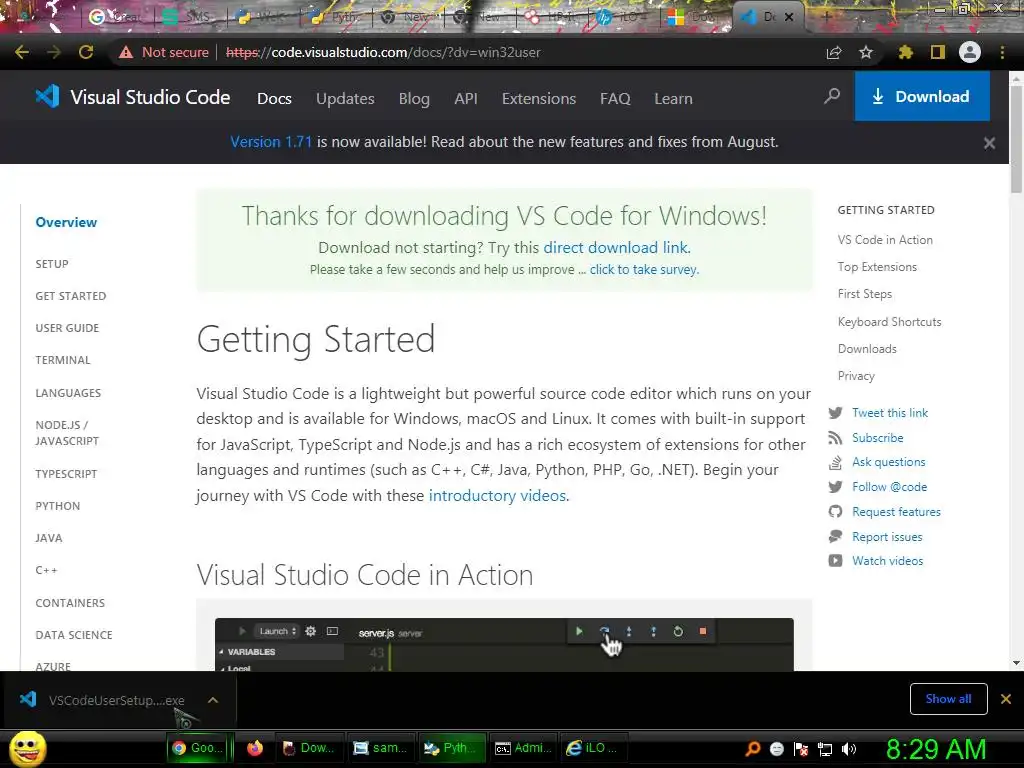Screen dimensions: 1024x768
Task: Click the network tray icon
Action: click(825, 749)
